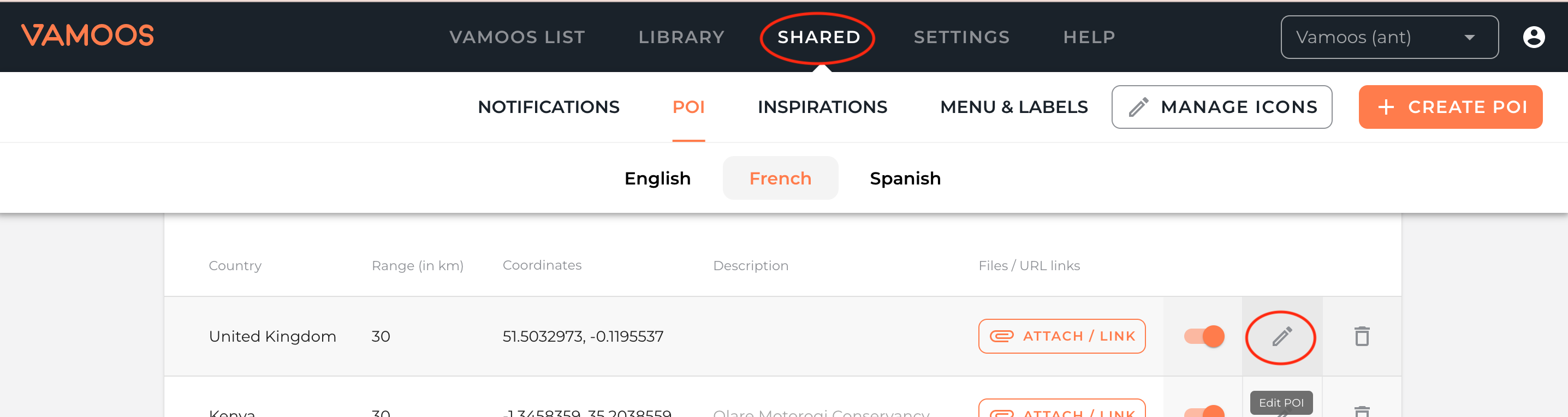Click the Create POI button

[x=1450, y=107]
